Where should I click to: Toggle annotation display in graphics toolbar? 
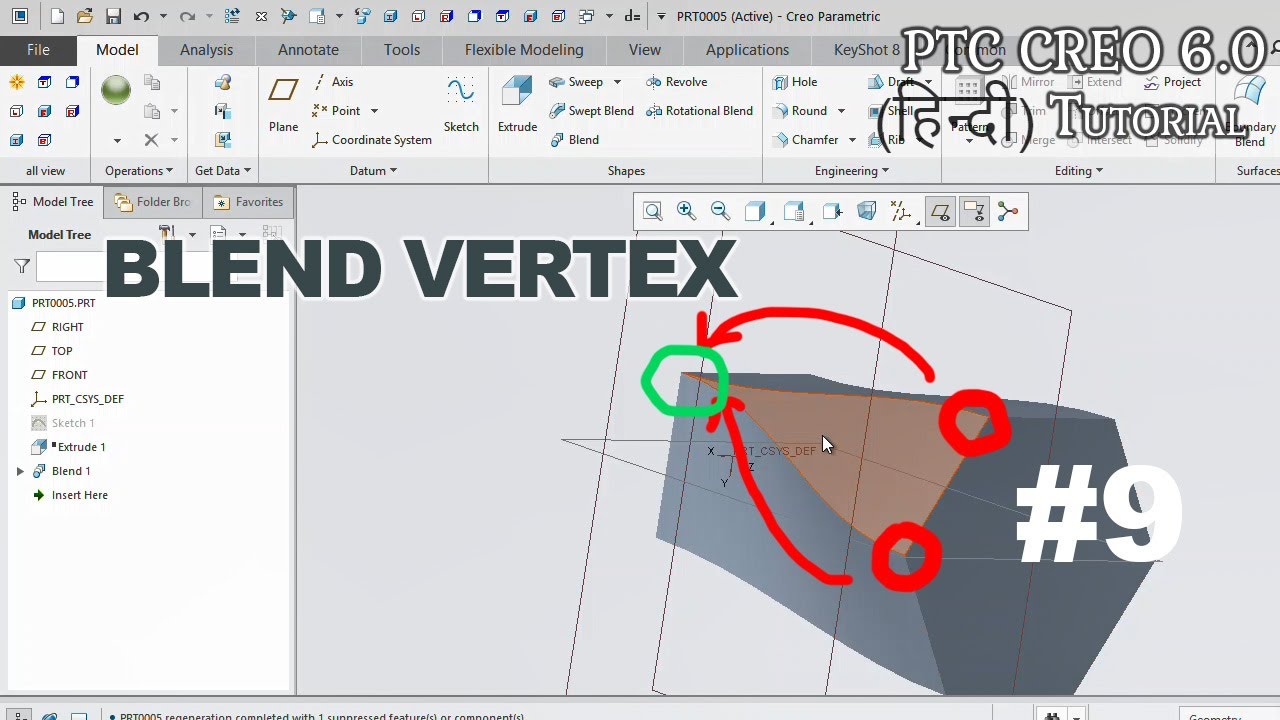click(x=973, y=211)
